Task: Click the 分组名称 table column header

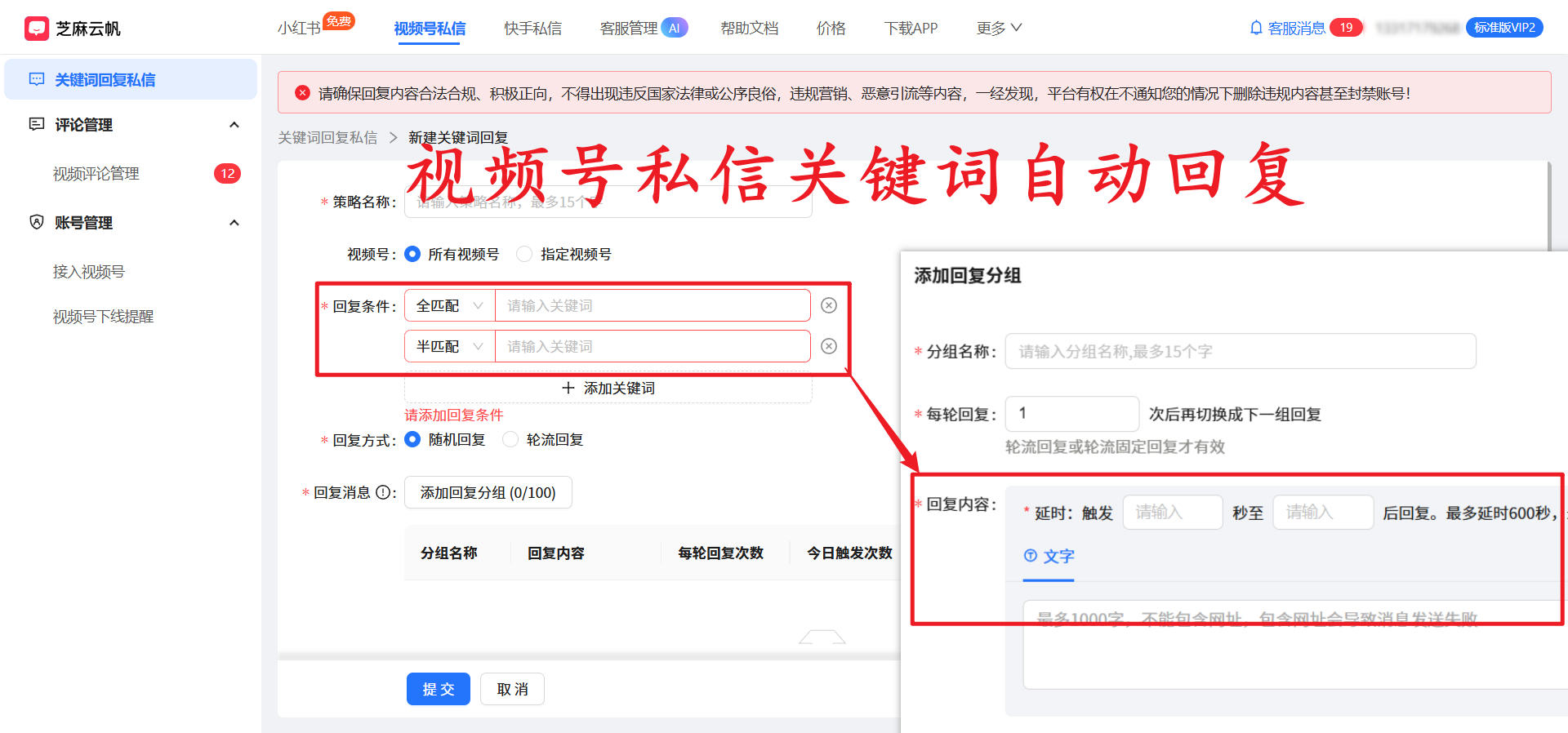Action: 448,553
